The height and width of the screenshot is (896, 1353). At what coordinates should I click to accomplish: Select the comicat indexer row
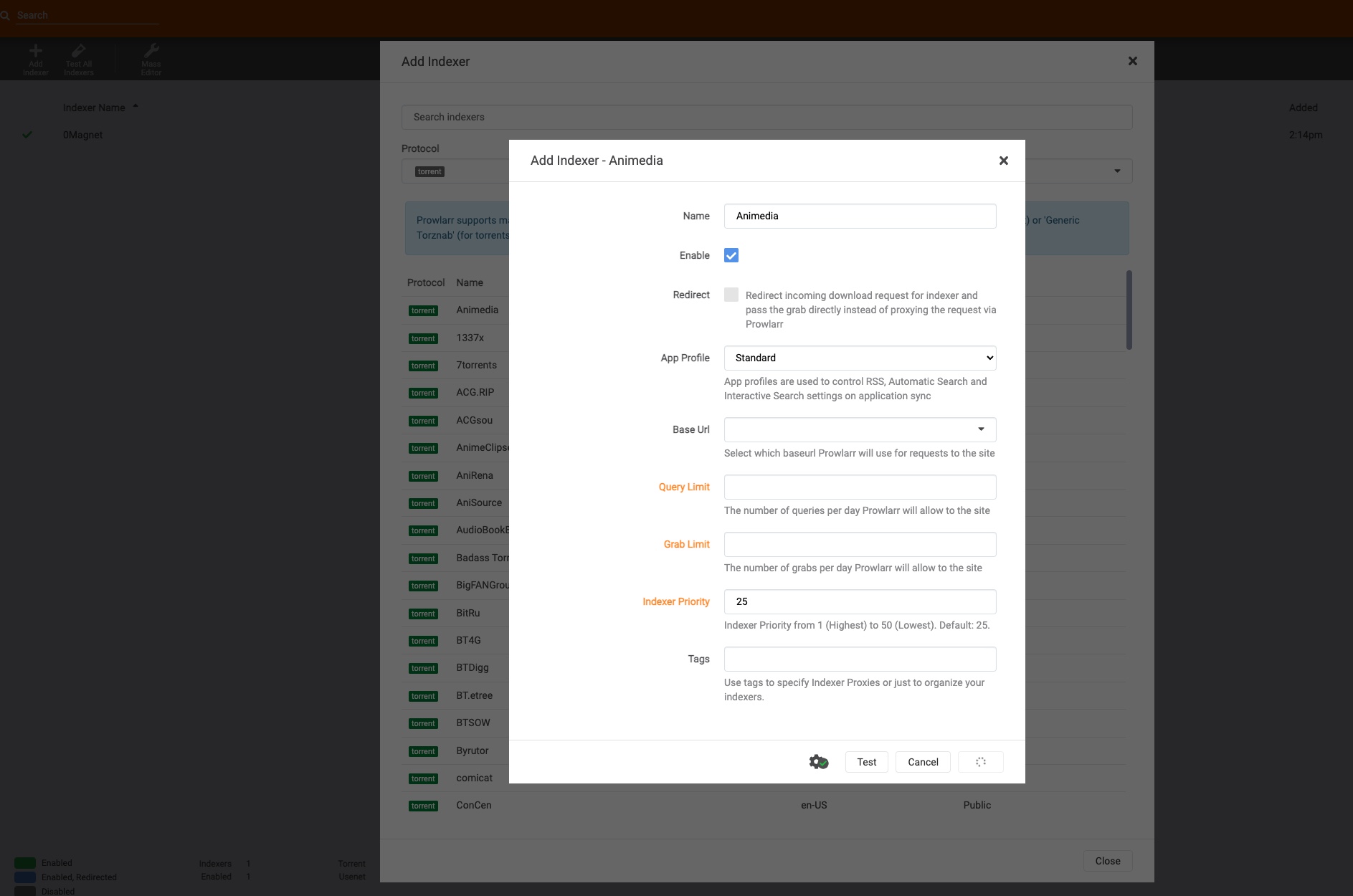point(475,778)
